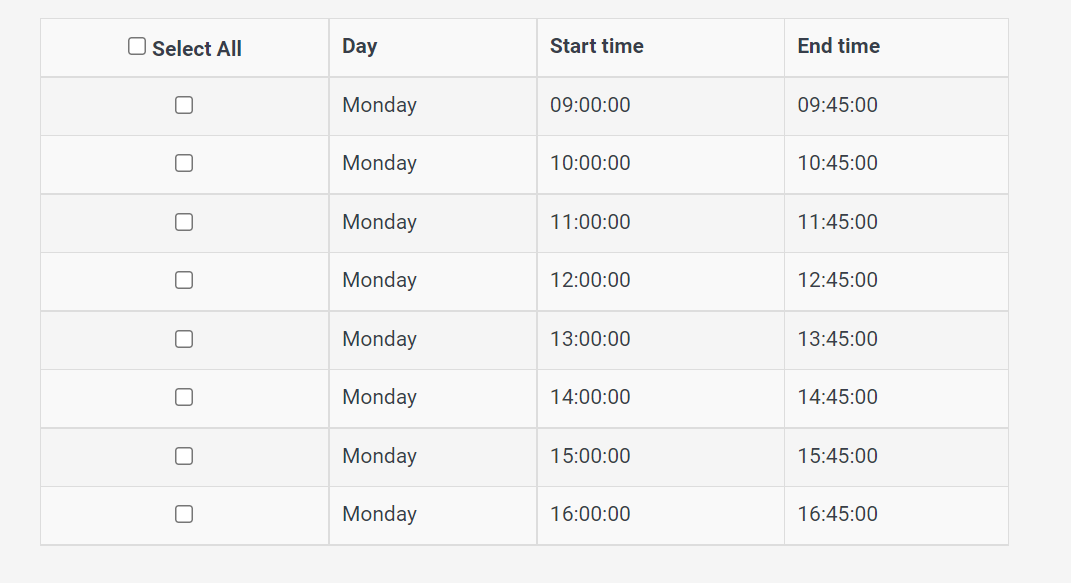
Task: Tick the checkbox for the 12:00:00 slot
Action: (x=184, y=280)
